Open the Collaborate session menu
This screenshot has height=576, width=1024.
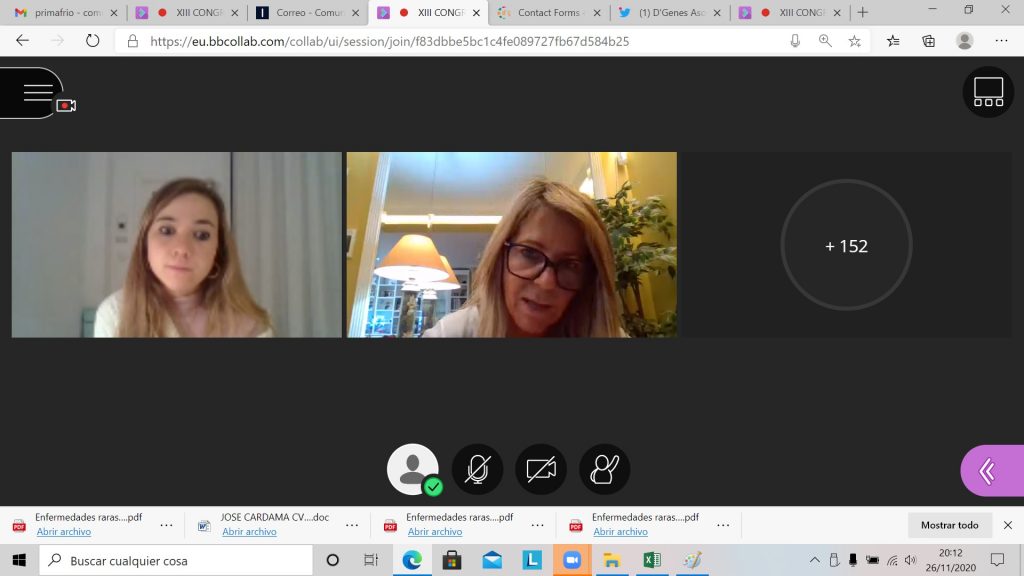[x=38, y=93]
